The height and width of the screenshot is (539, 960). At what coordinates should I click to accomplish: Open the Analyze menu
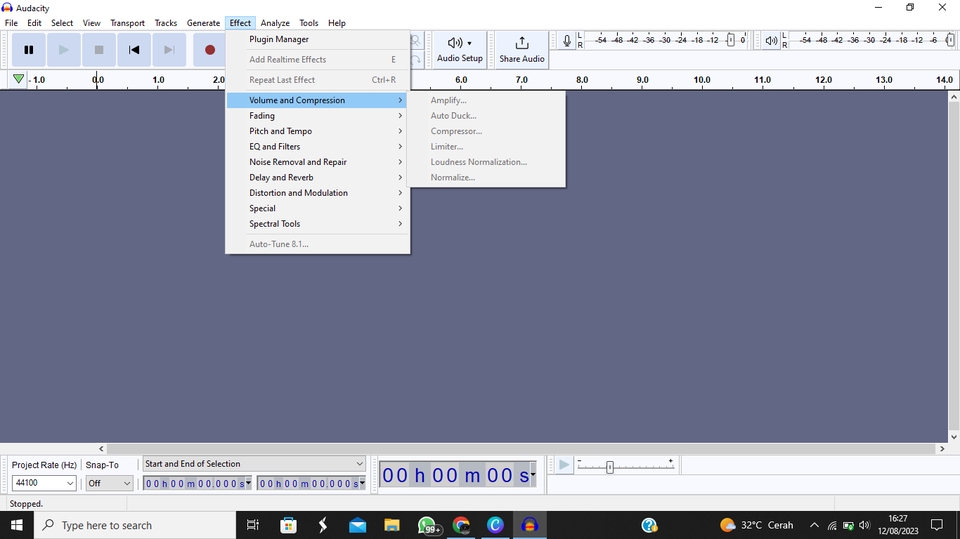click(275, 23)
